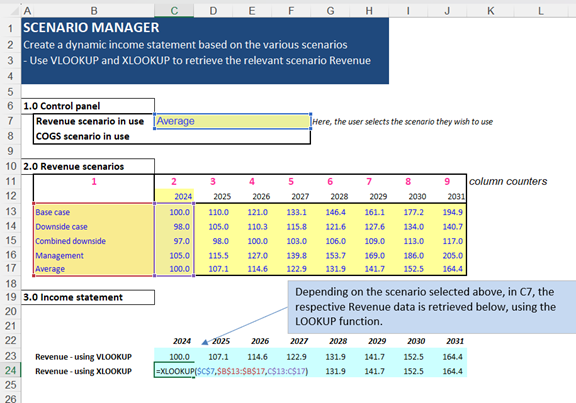The width and height of the screenshot is (576, 403).
Task: Click the XLOOKUP formula cell being edited
Action: coord(232,371)
